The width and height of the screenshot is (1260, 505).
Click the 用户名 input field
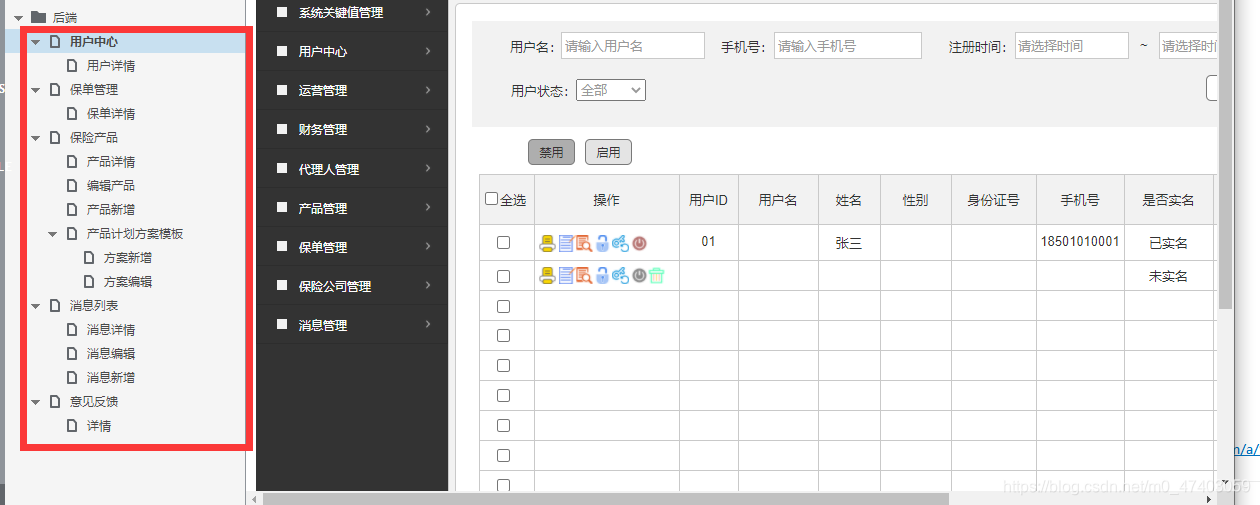(633, 46)
